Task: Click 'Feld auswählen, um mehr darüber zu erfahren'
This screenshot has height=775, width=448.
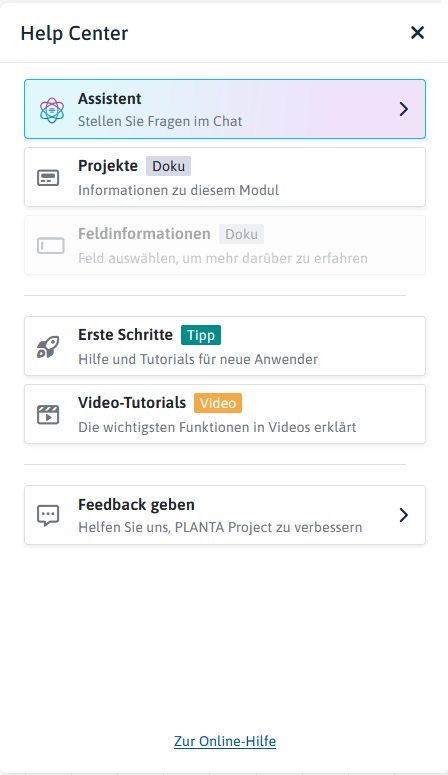Action: pyautogui.click(x=223, y=258)
